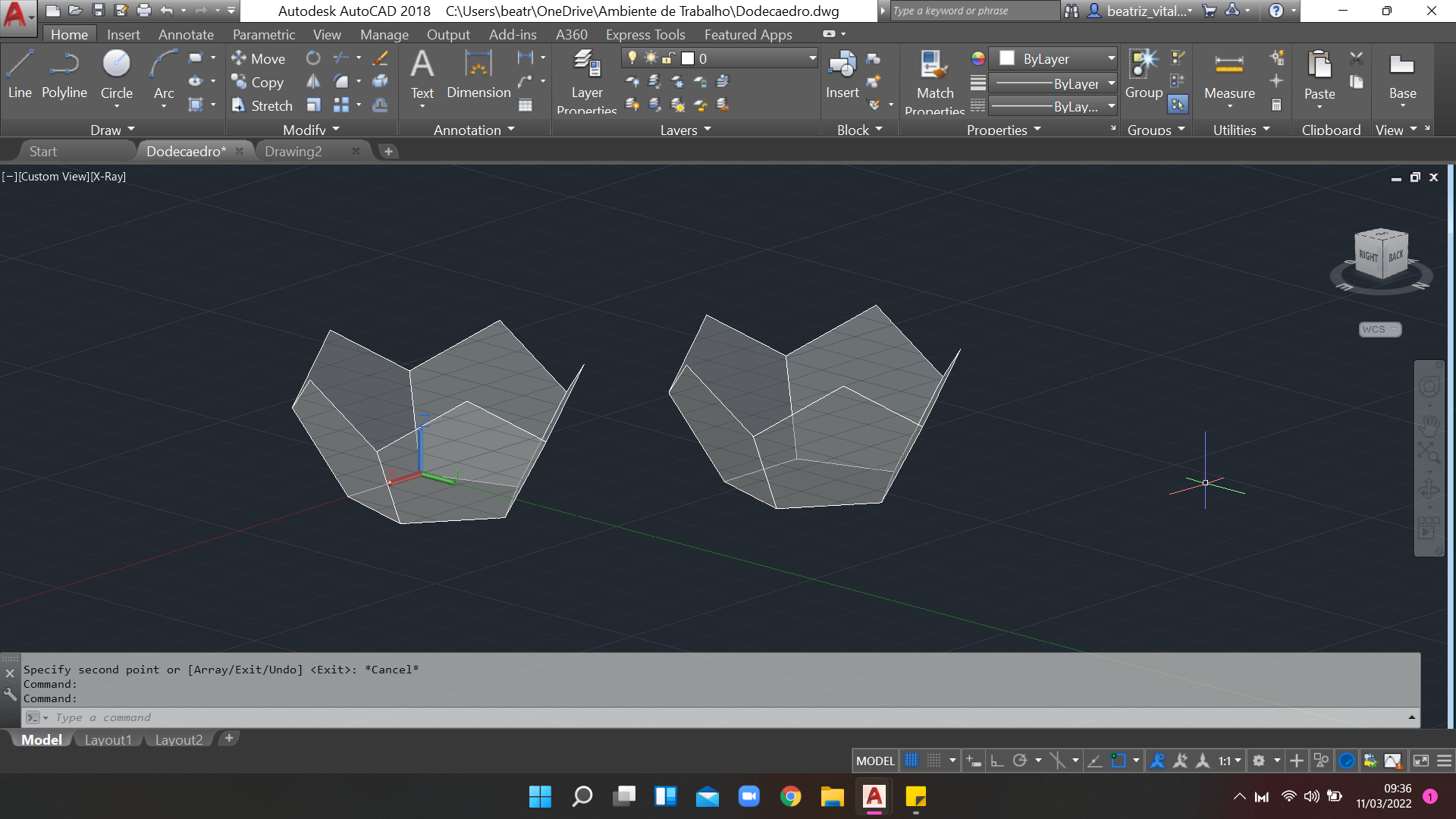Open the lineweight ByLayer dropdown
Image resolution: width=1456 pixels, height=819 pixels.
(x=1053, y=83)
